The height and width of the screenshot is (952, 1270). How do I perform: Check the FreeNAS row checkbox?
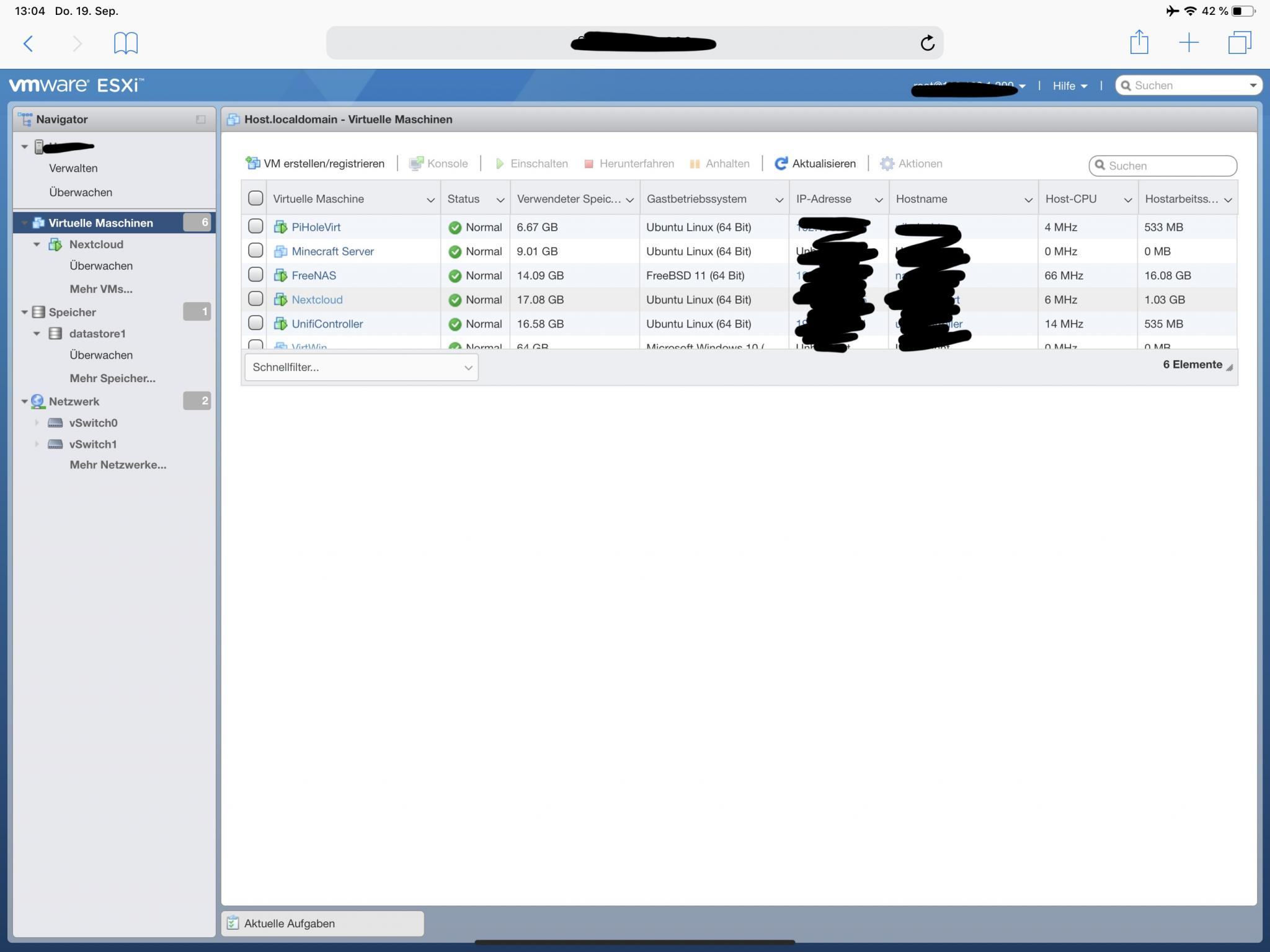[x=255, y=274]
